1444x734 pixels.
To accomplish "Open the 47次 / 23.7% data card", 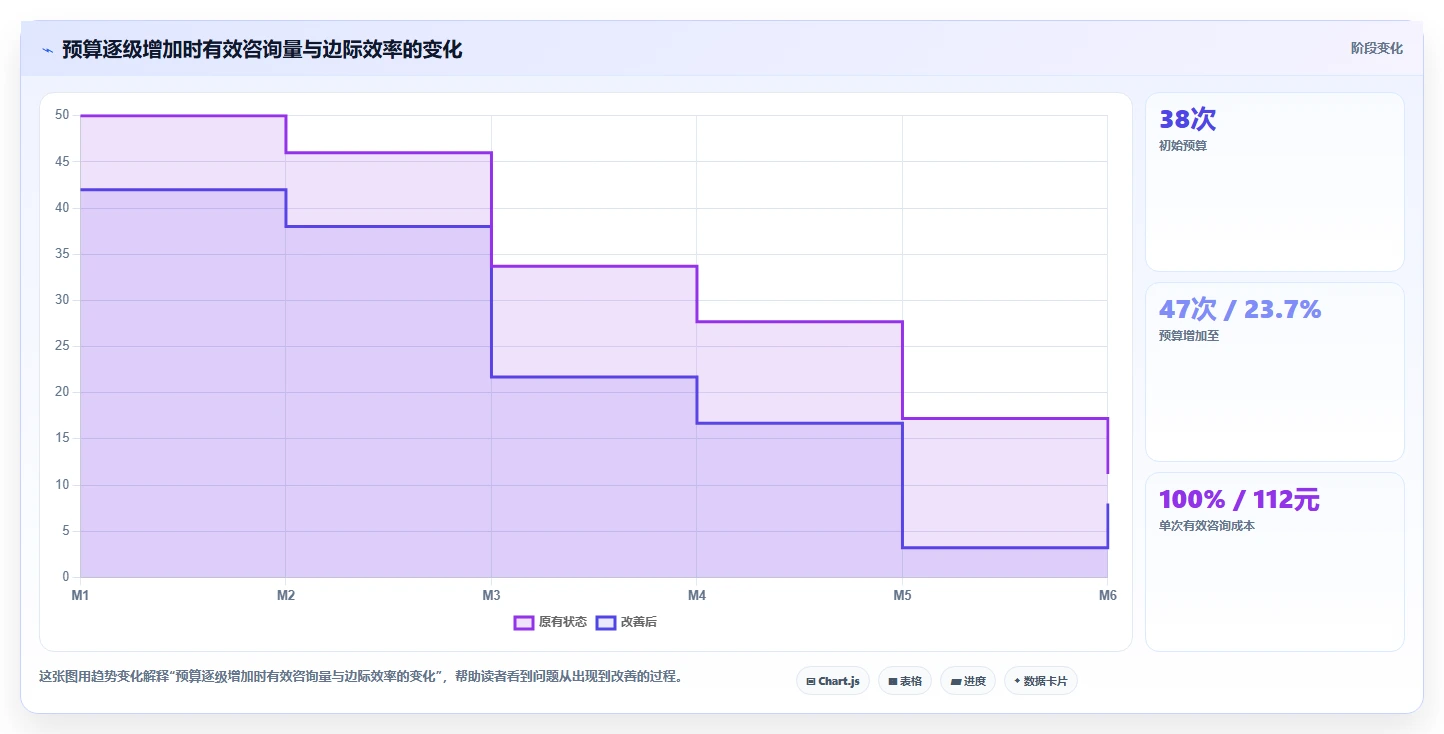I will tap(1275, 372).
